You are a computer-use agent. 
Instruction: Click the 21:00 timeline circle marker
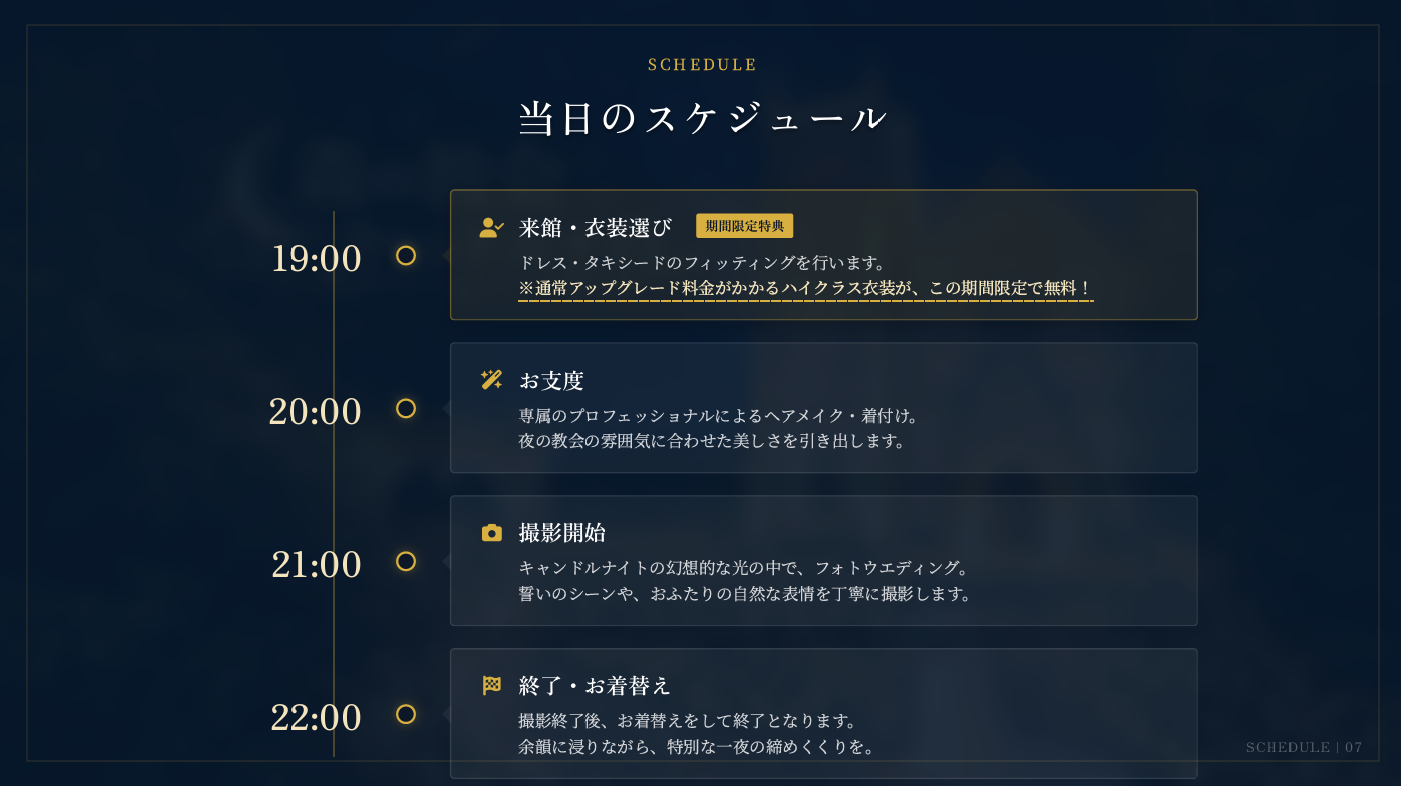click(x=406, y=561)
